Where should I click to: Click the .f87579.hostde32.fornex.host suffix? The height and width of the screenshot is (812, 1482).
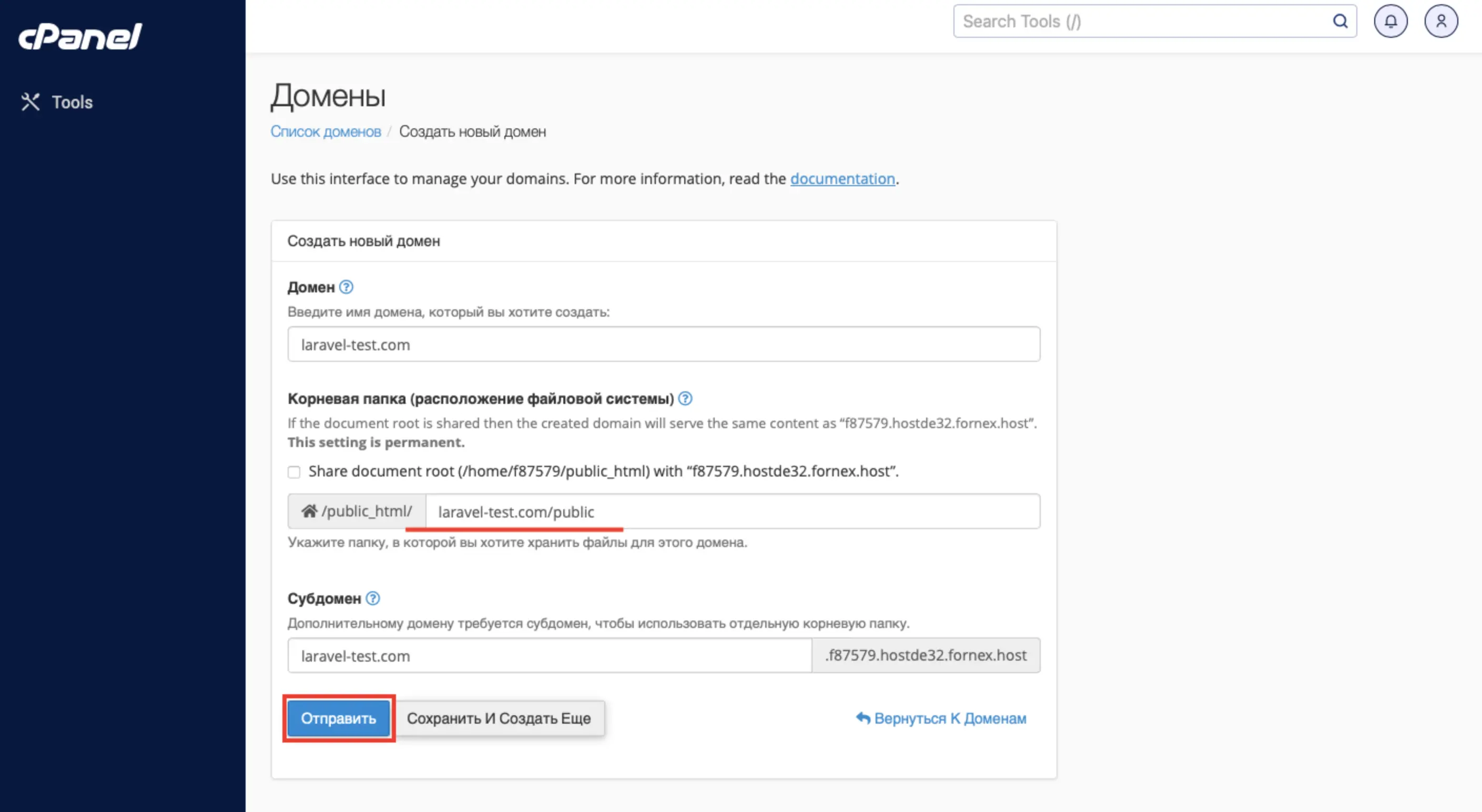[926, 655]
